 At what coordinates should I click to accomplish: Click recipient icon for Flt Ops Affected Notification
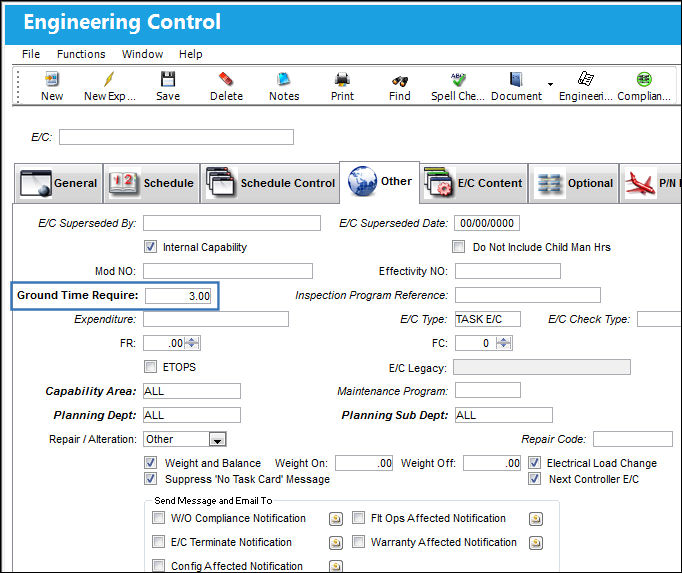click(x=536, y=519)
